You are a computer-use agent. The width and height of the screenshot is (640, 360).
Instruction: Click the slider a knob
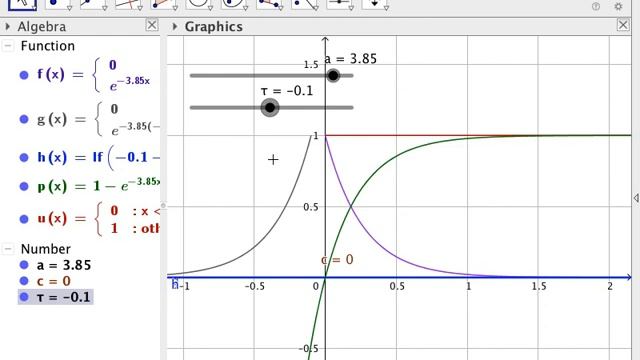click(x=333, y=76)
